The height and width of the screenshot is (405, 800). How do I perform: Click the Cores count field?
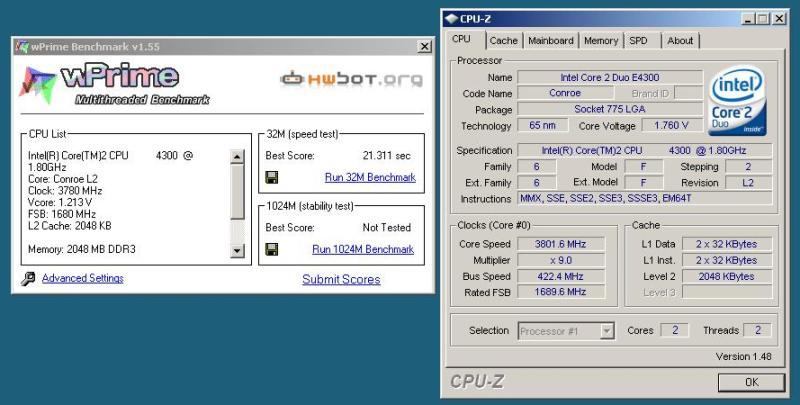(x=674, y=331)
